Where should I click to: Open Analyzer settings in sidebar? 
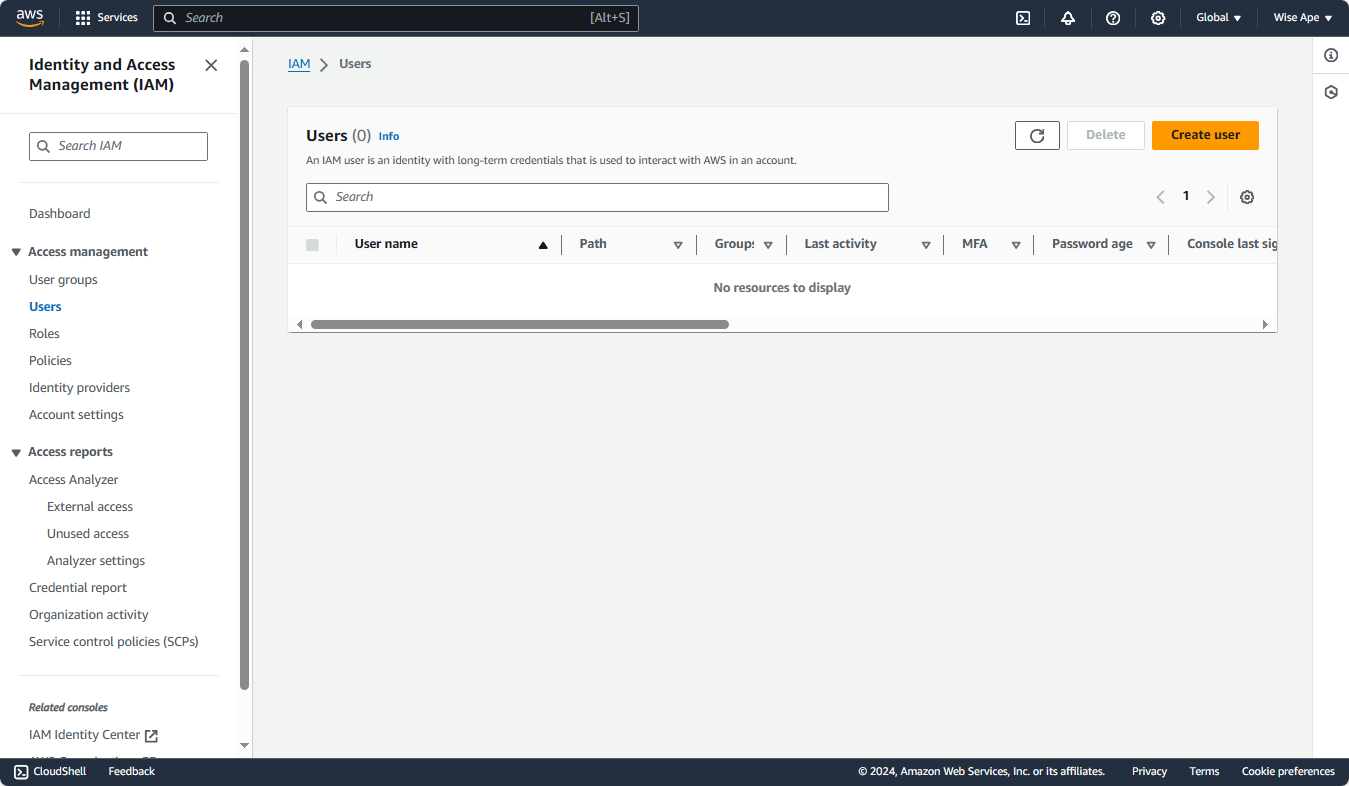coord(96,561)
